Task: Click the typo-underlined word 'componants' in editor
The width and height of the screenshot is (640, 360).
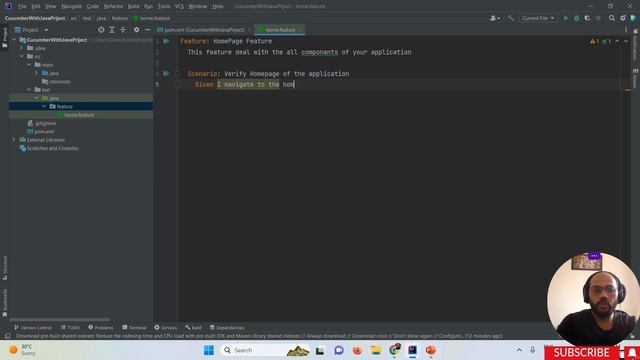Action: pyautogui.click(x=319, y=52)
